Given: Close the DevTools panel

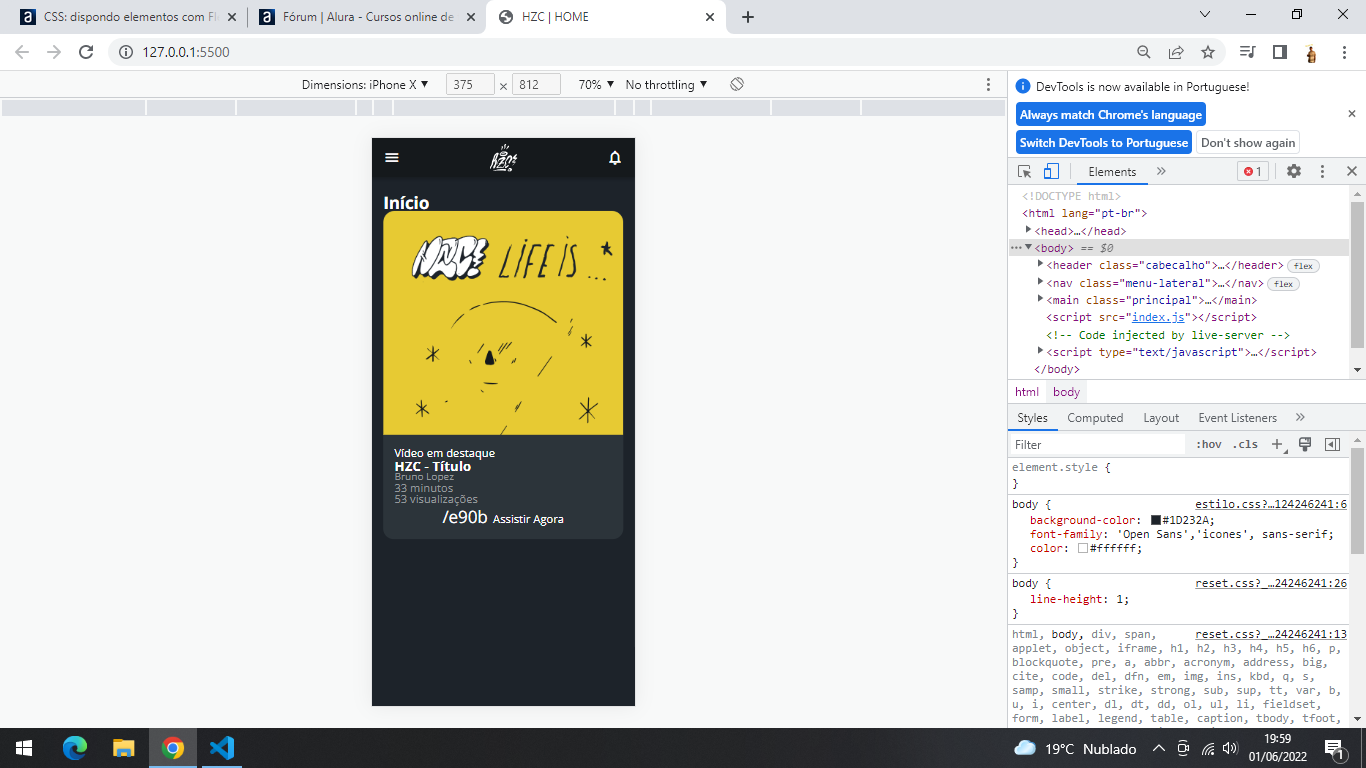Looking at the screenshot, I should [x=1352, y=171].
